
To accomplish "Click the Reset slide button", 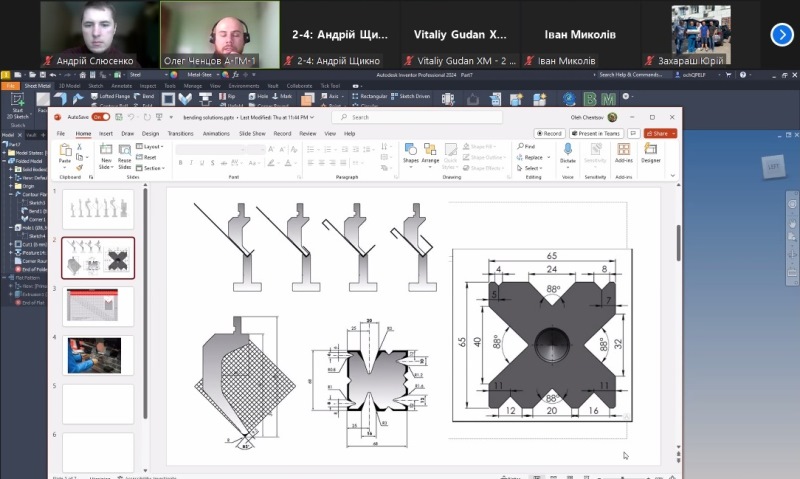I will click(x=146, y=157).
